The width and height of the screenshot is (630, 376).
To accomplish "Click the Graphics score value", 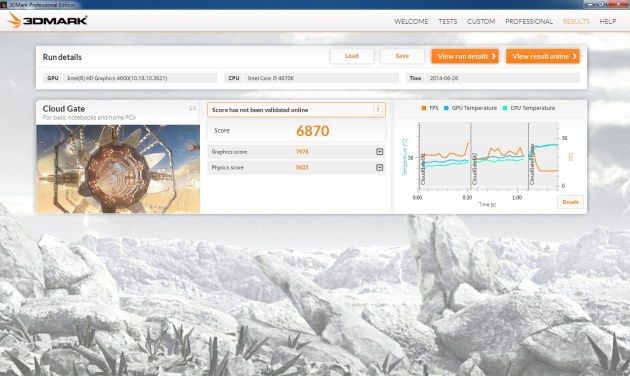I will tap(302, 152).
